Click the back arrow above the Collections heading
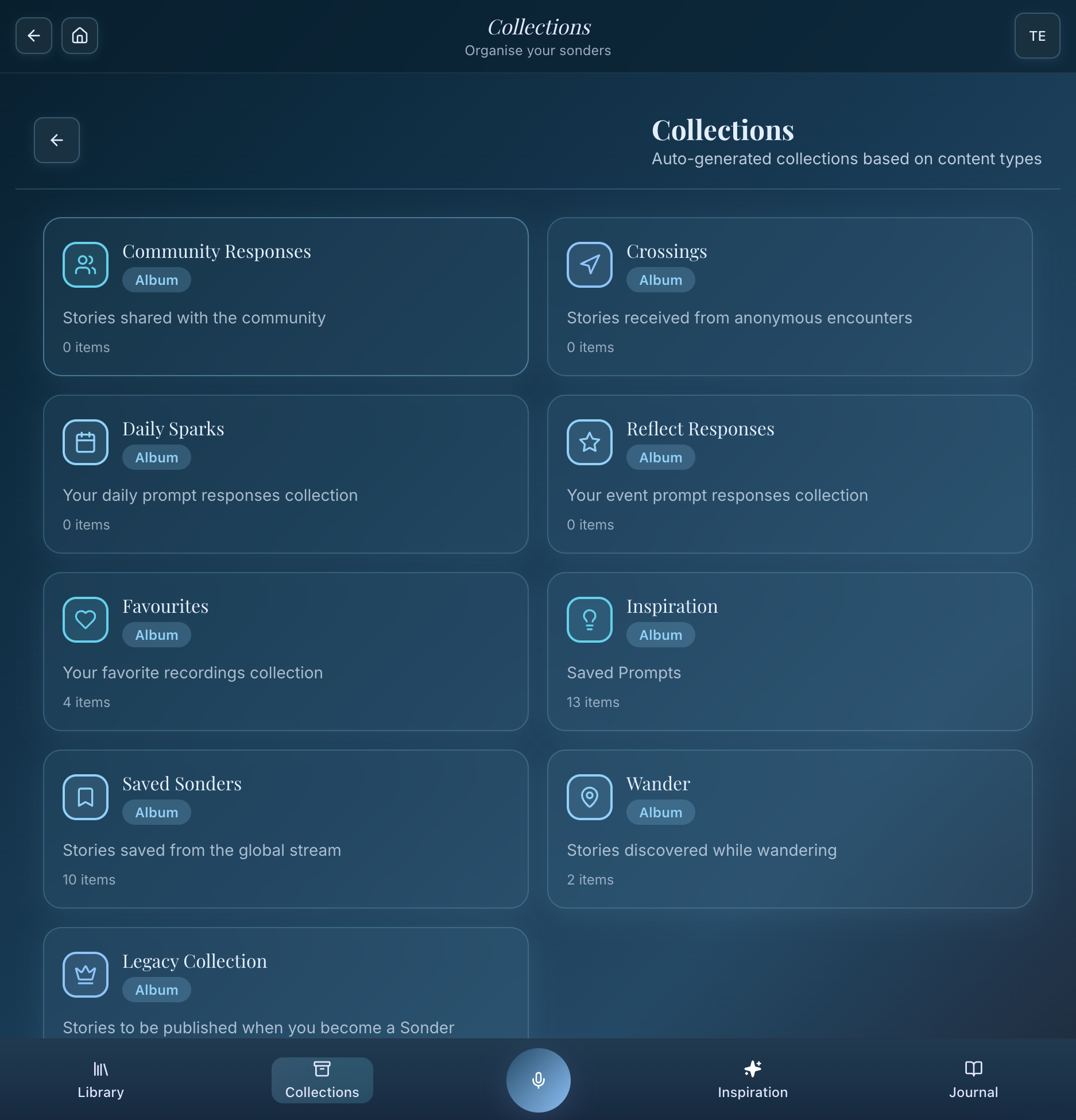 pos(56,140)
